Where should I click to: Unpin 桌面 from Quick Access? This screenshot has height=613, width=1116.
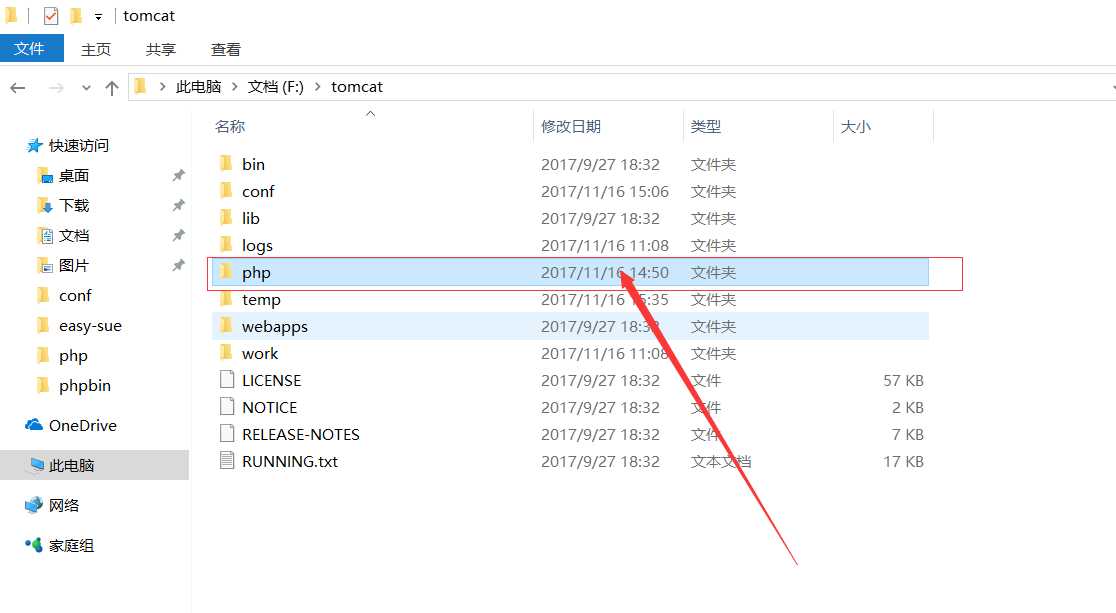click(179, 175)
